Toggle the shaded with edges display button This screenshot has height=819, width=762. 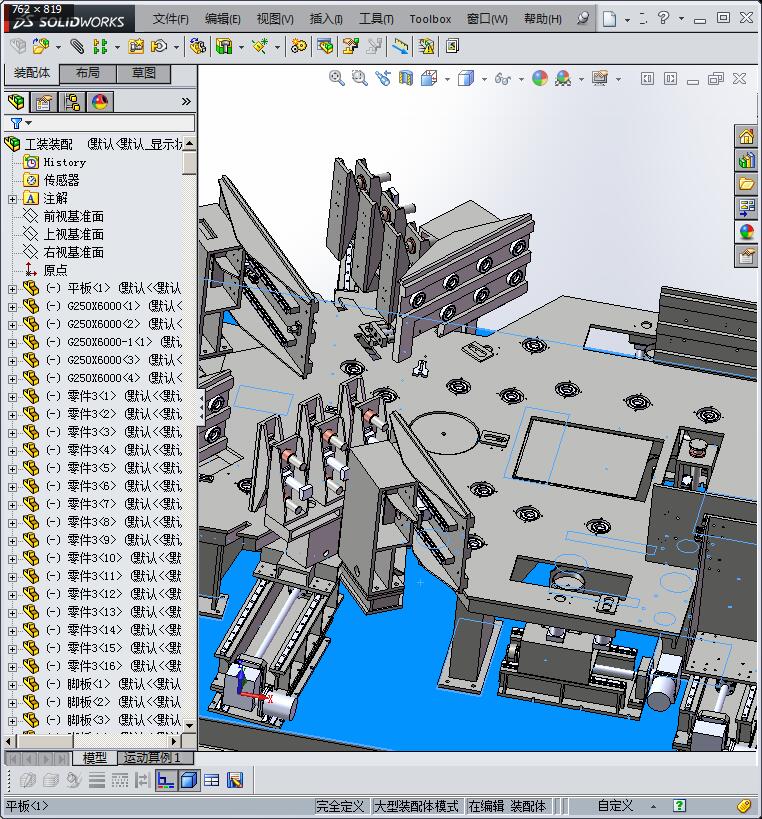coord(190,780)
